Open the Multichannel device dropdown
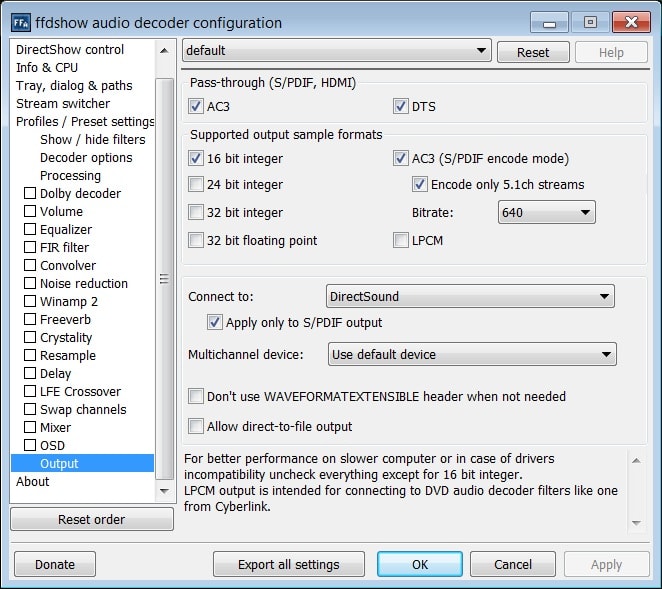The height and width of the screenshot is (589, 662). point(472,354)
